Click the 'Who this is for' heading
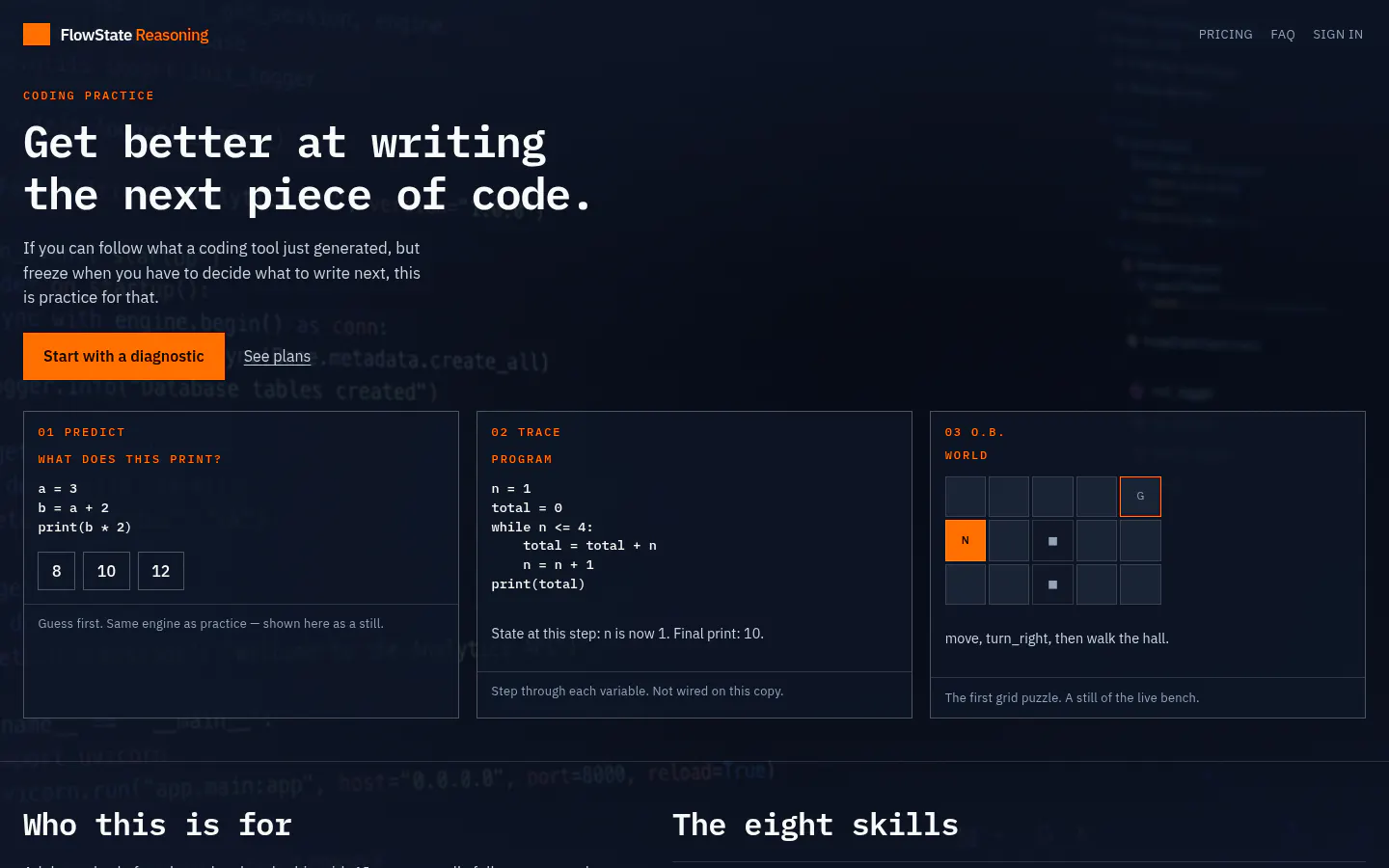Screen dimensions: 1389x868 [x=157, y=825]
